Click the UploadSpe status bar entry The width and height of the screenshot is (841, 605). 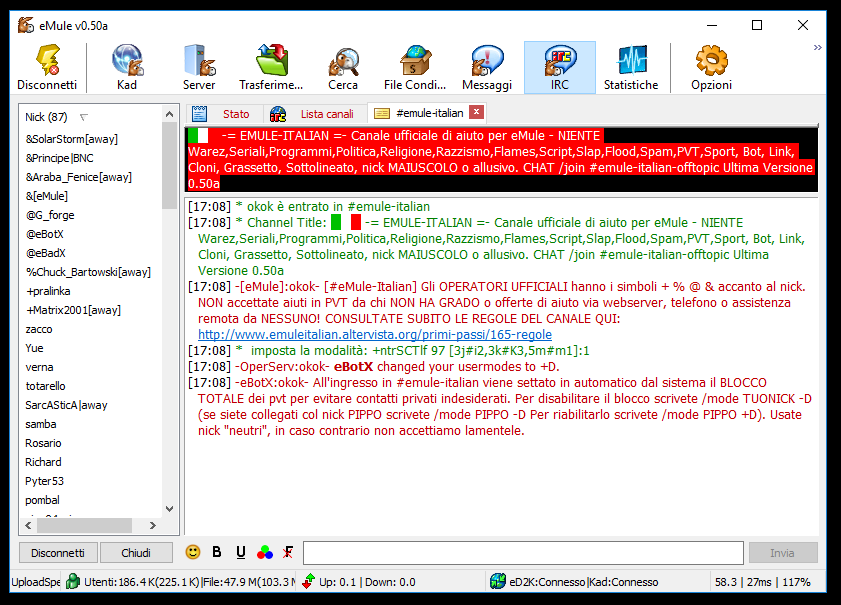[35, 582]
